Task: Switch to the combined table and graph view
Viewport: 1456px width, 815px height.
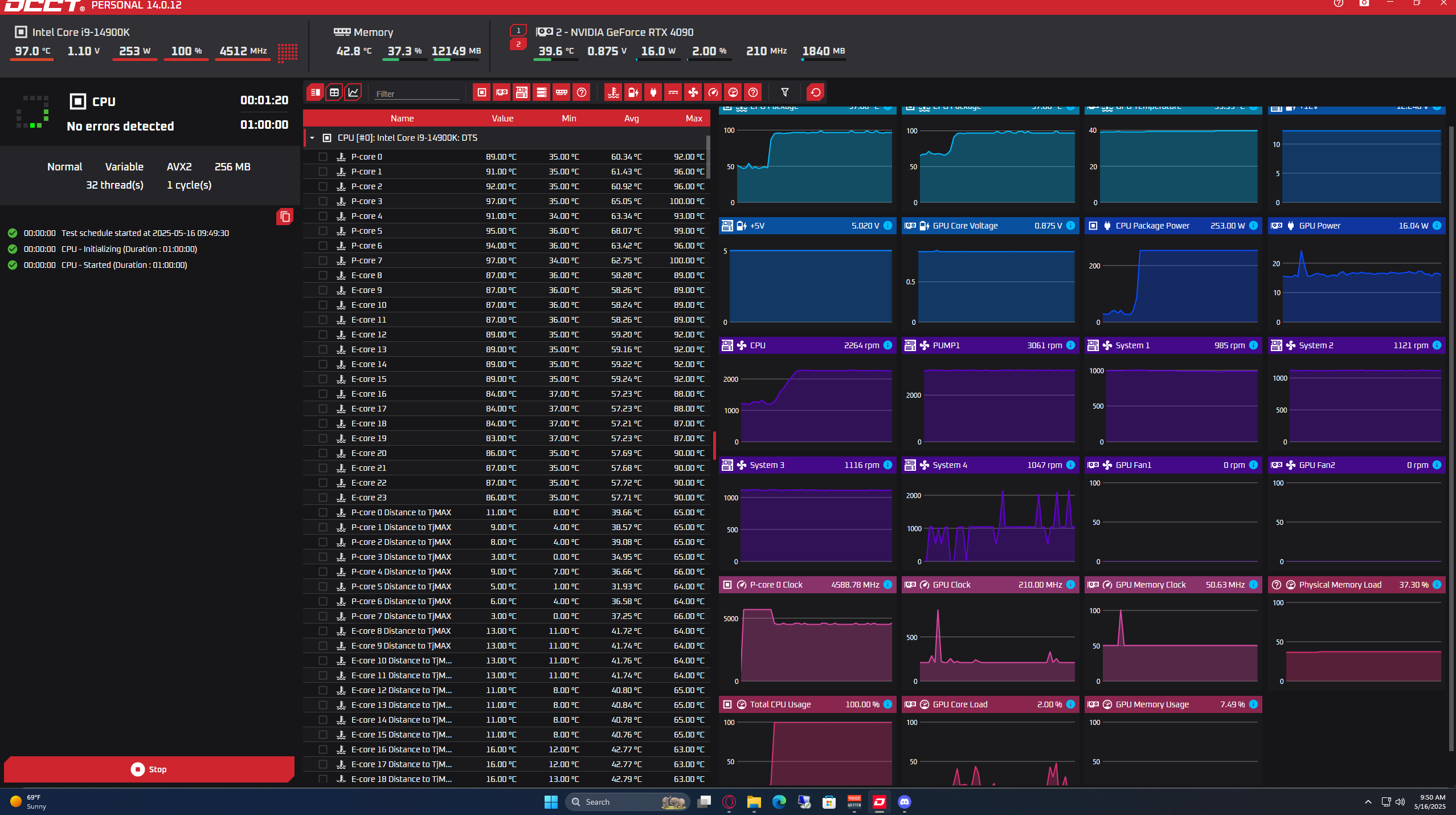Action: (x=315, y=92)
